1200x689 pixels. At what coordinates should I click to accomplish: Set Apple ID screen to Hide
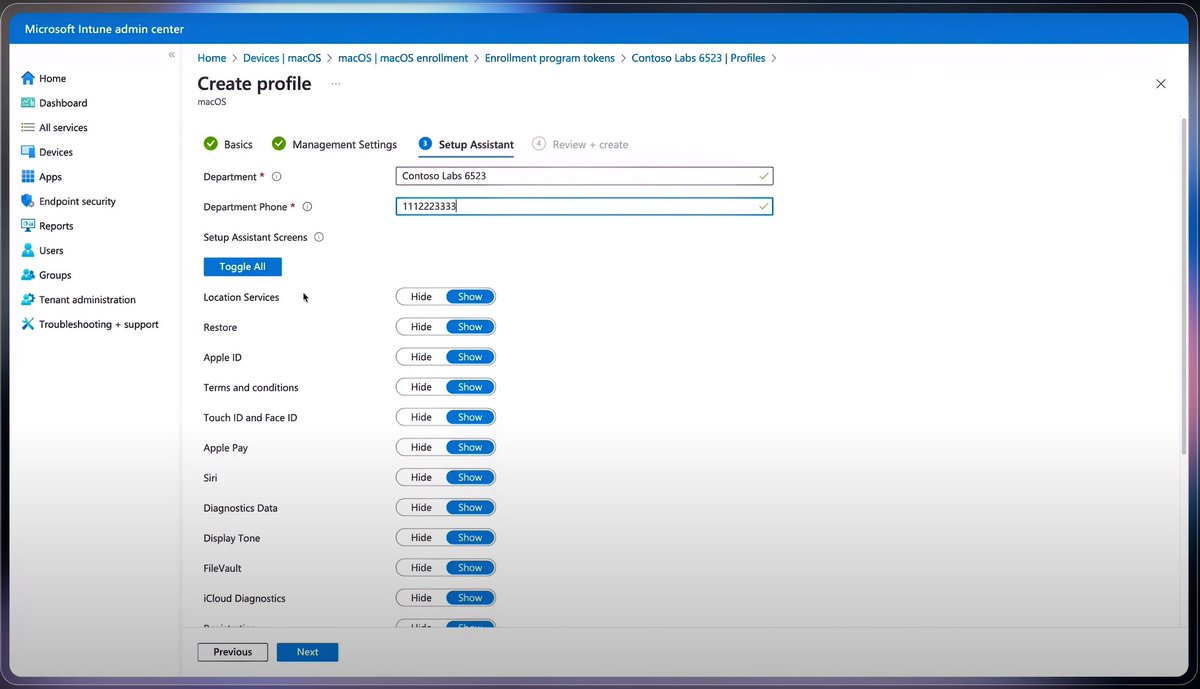click(421, 357)
